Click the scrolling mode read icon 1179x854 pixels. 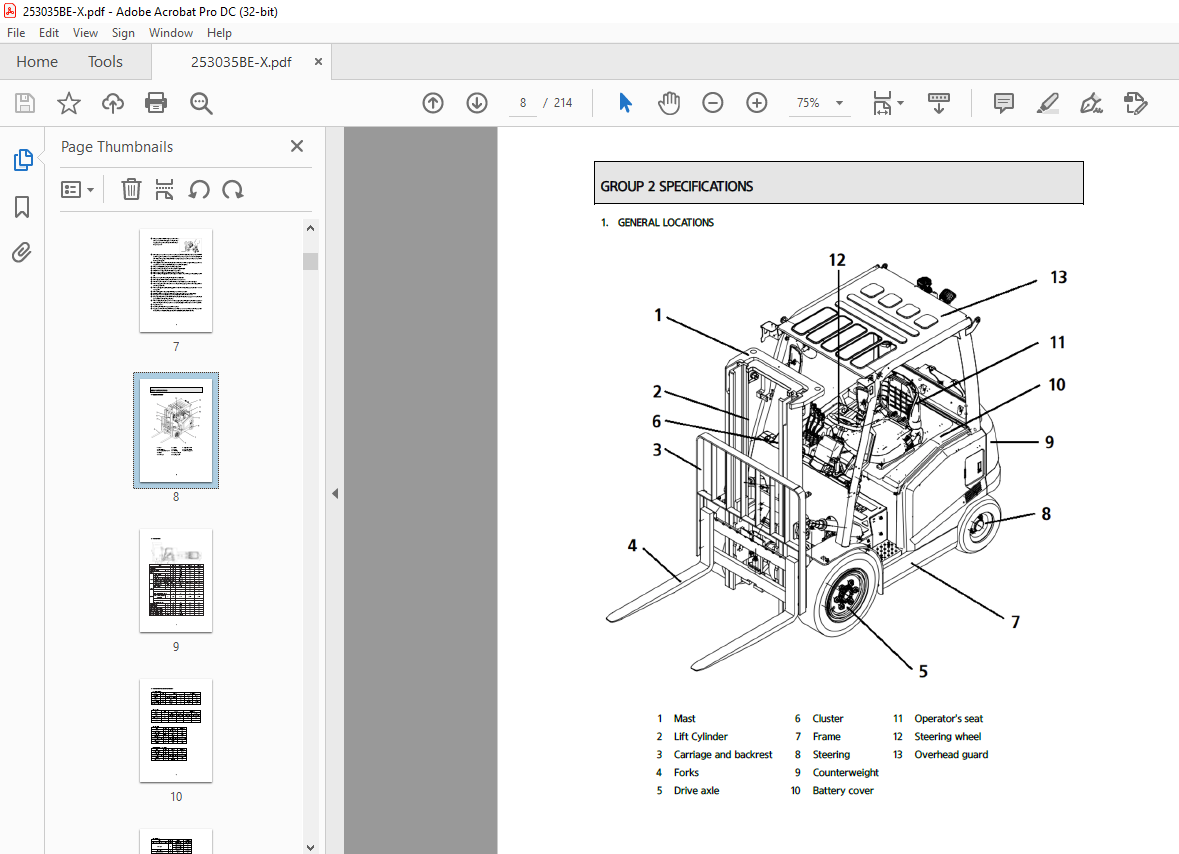[x=938, y=103]
